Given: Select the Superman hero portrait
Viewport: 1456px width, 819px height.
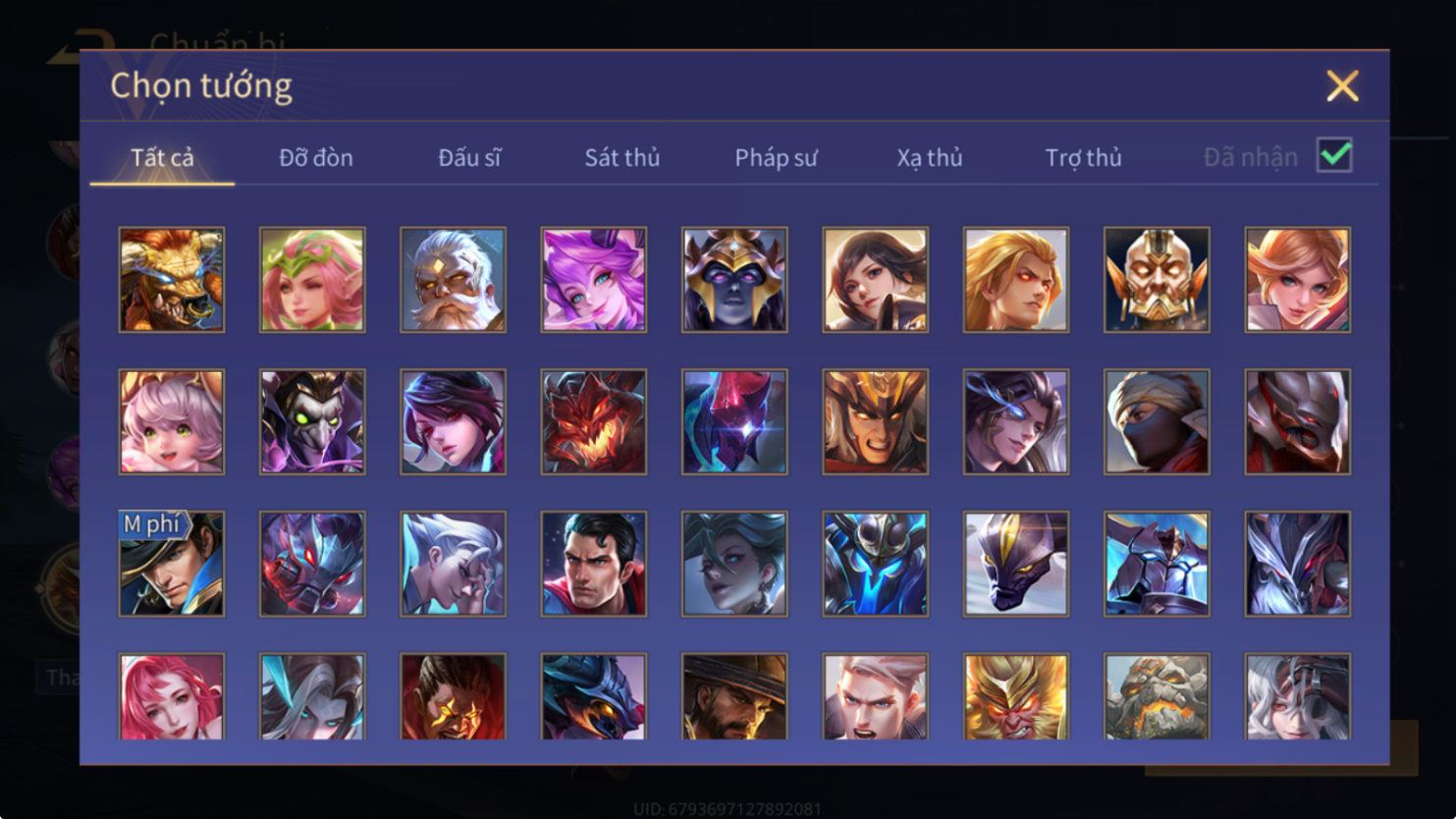Looking at the screenshot, I should (x=594, y=564).
